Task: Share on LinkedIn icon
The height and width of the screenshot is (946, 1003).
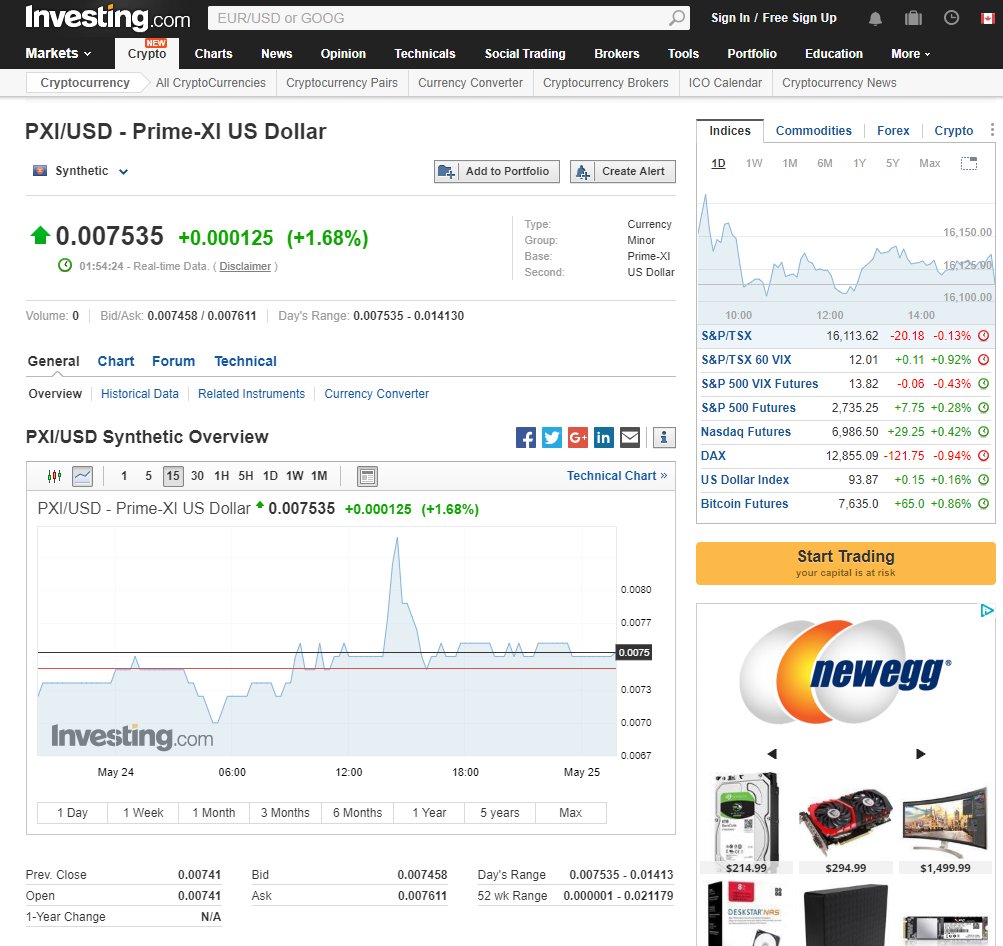Action: pos(603,438)
